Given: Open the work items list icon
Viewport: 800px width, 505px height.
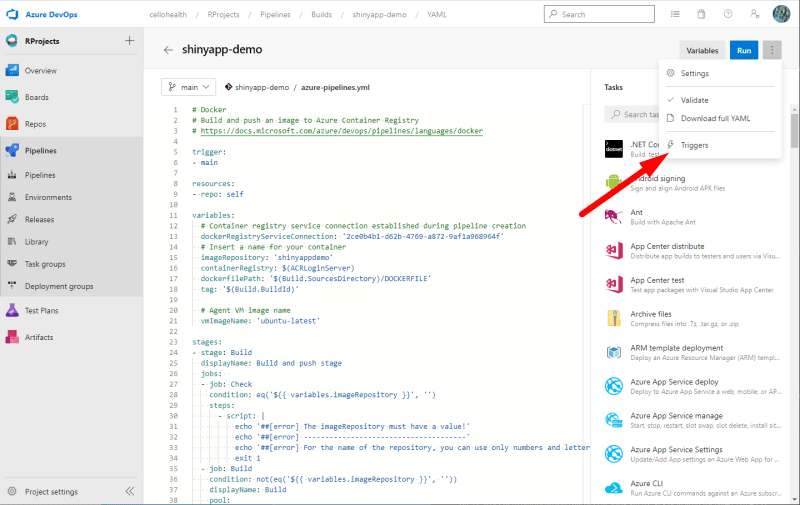Looking at the screenshot, I should click(x=675, y=14).
